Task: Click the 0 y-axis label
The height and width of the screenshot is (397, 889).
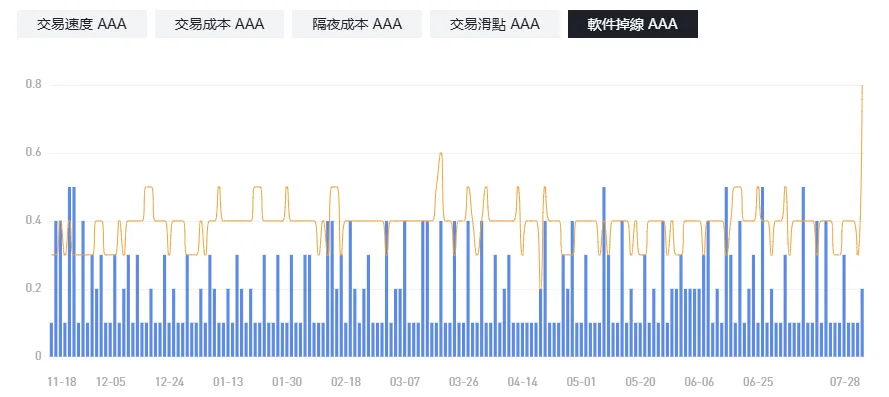Action: 38,356
